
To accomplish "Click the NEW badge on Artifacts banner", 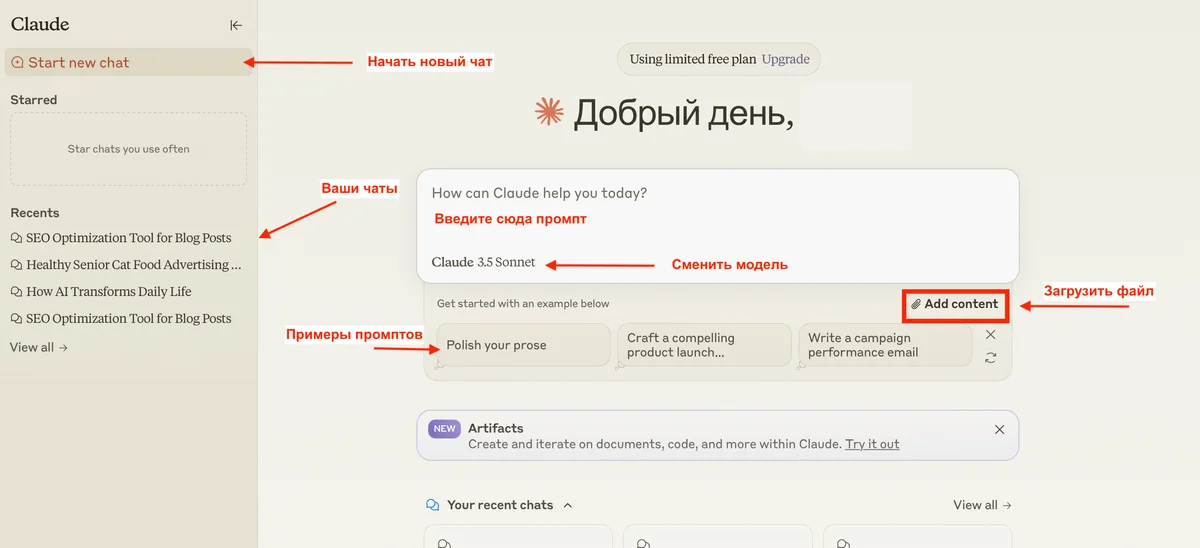I will tap(445, 429).
